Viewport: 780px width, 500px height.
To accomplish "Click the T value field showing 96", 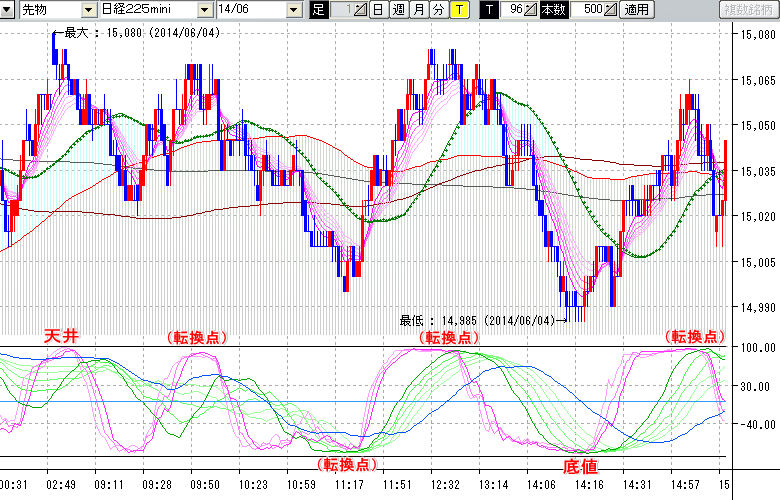I will (x=514, y=10).
